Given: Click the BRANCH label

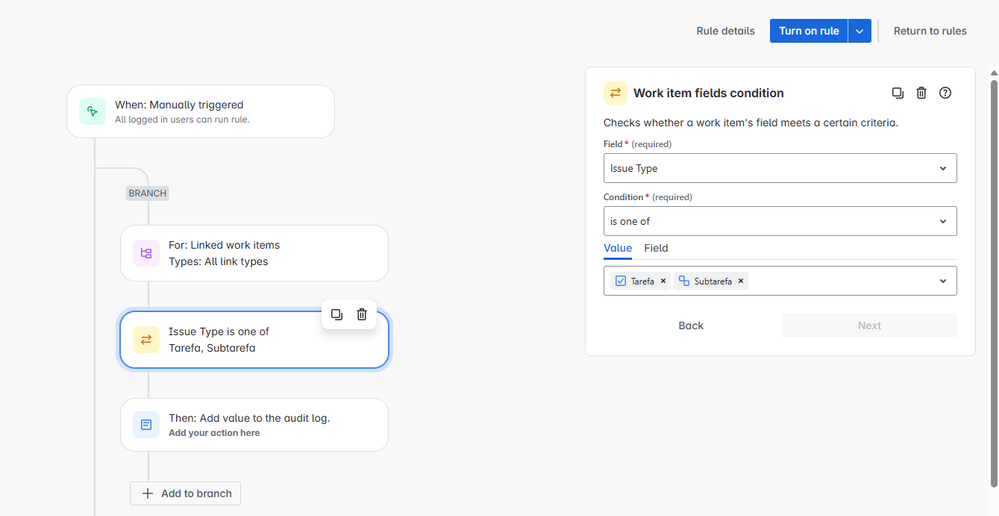Looking at the screenshot, I should click(147, 193).
